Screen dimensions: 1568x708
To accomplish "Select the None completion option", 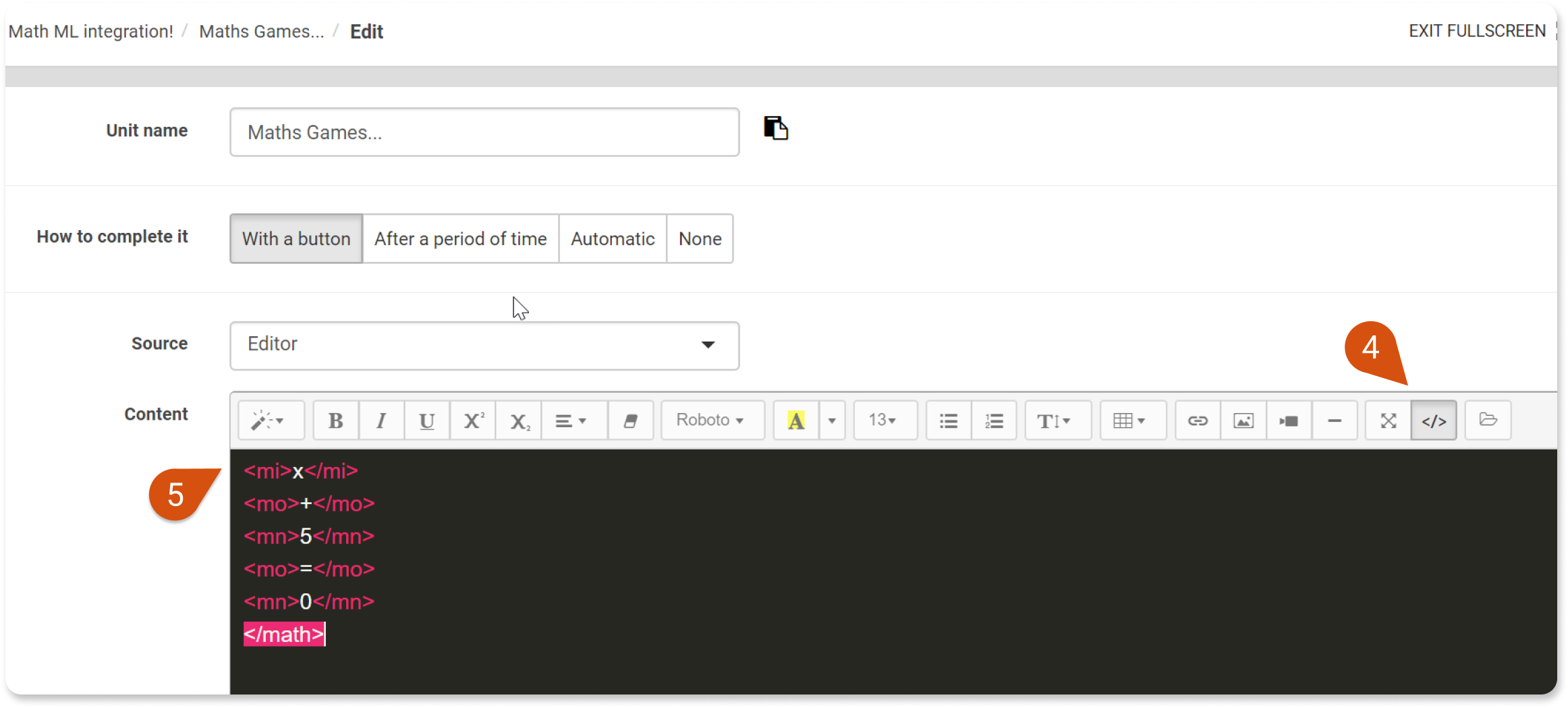I will coord(700,239).
